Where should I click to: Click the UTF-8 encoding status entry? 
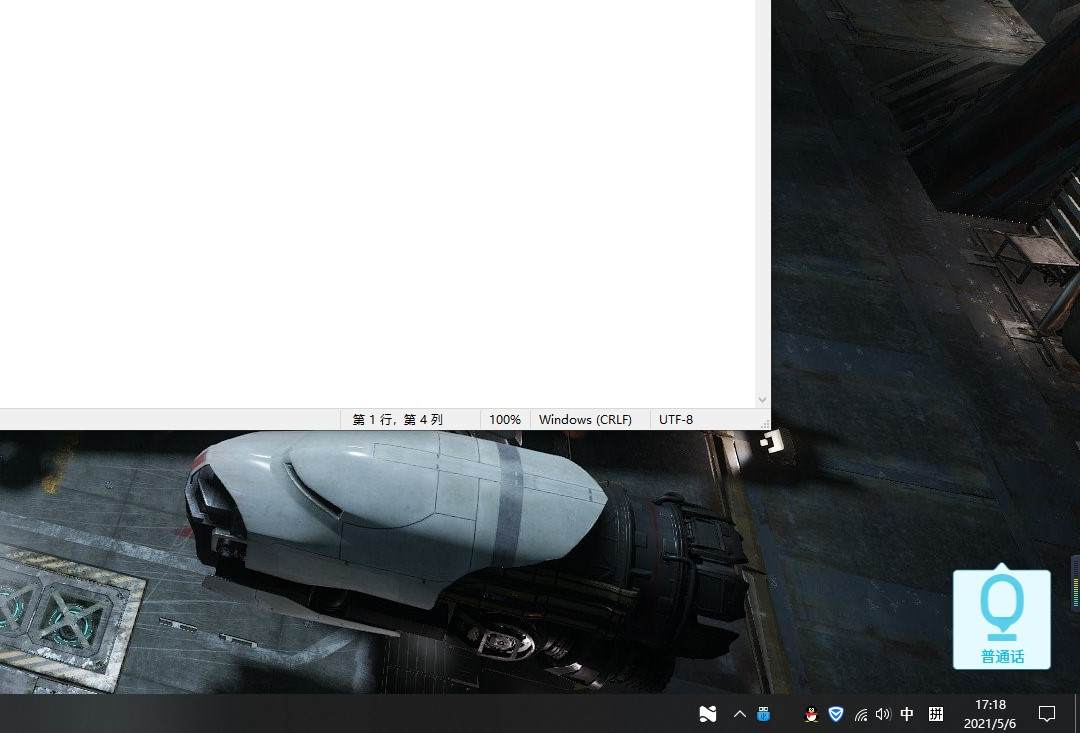pos(676,420)
